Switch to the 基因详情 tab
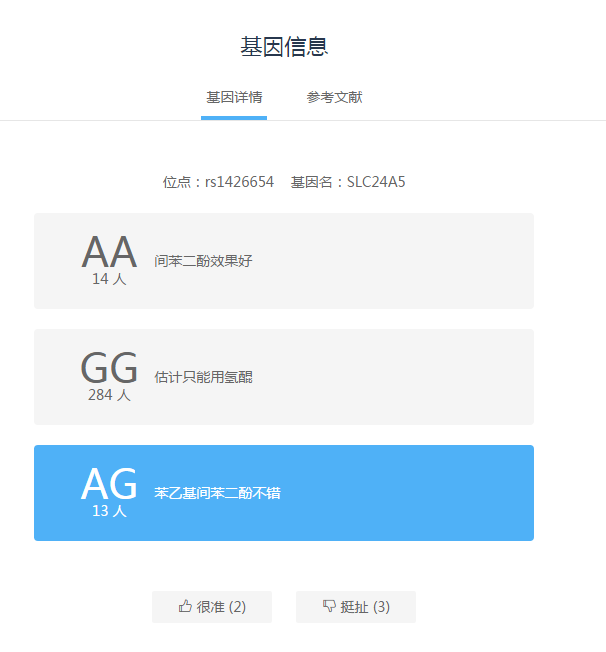This screenshot has width=606, height=652. point(234,98)
